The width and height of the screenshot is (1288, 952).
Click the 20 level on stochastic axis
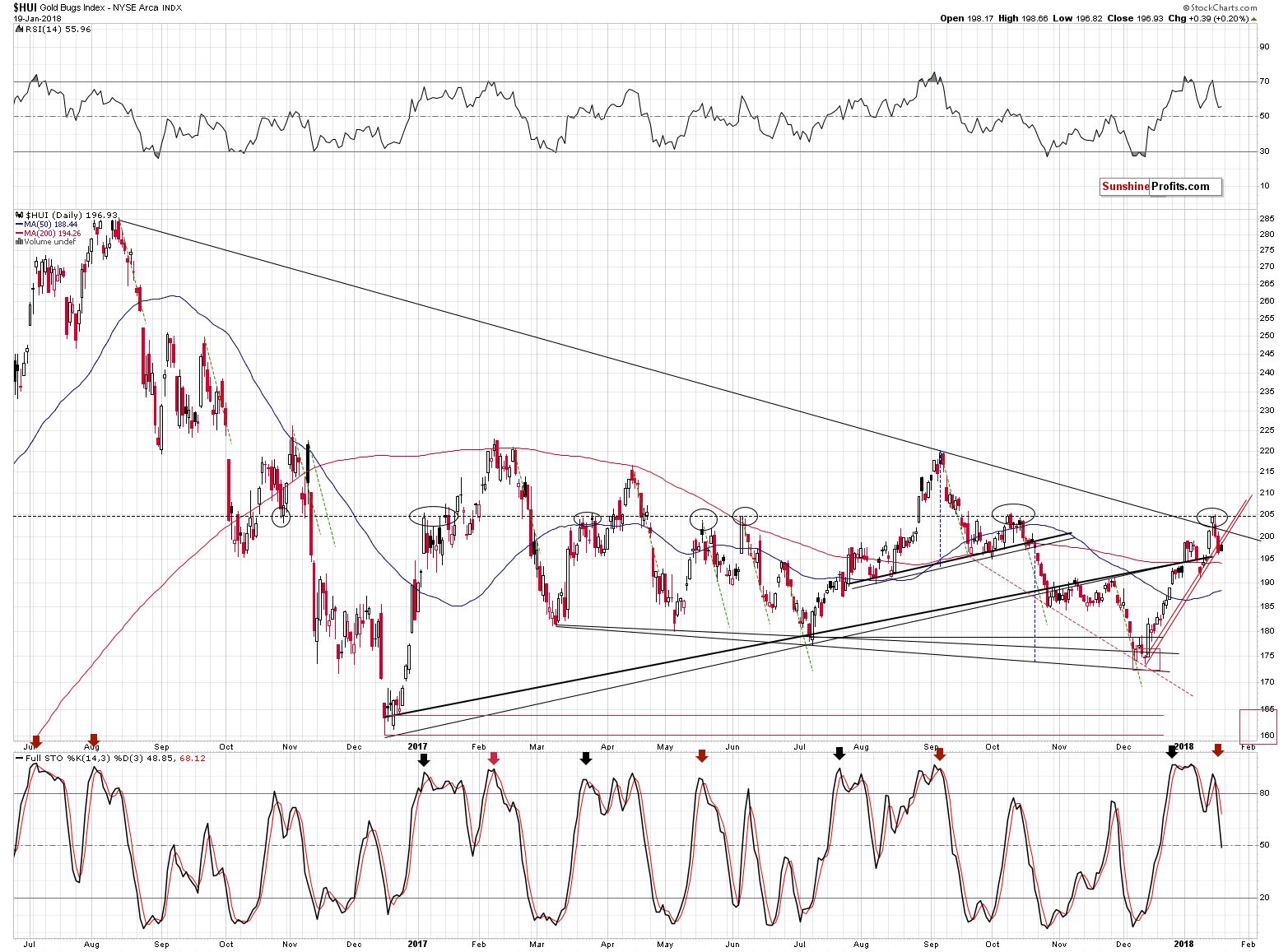click(1264, 898)
